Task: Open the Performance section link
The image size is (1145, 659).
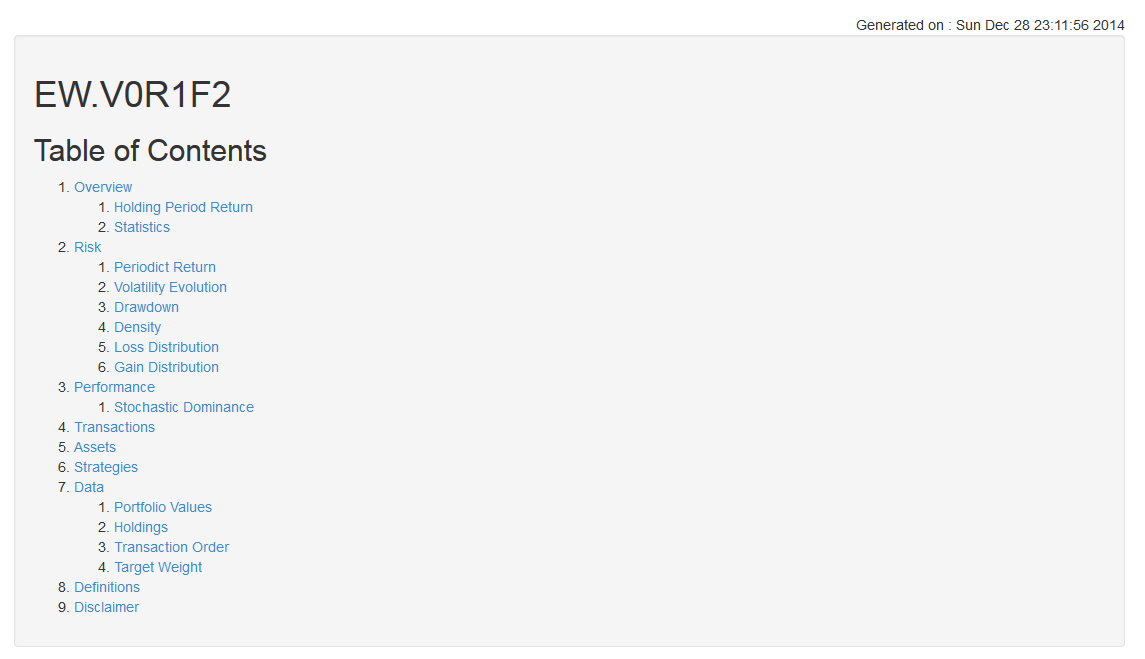Action: pyautogui.click(x=114, y=387)
